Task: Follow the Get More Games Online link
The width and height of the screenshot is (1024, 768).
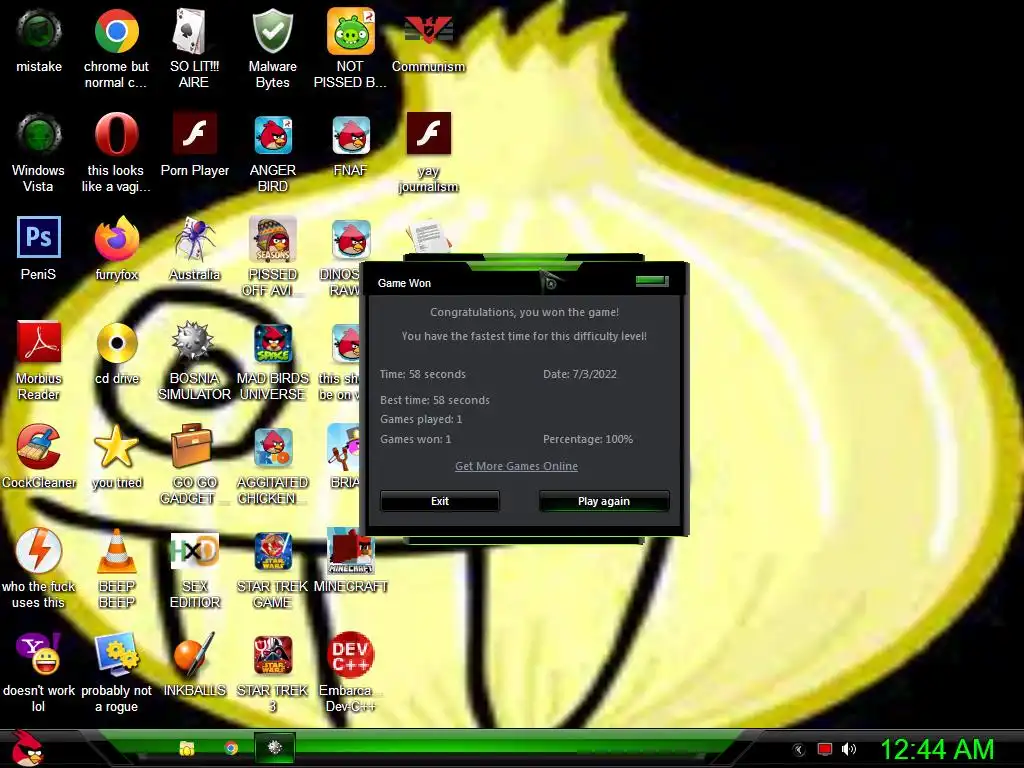Action: coord(516,466)
